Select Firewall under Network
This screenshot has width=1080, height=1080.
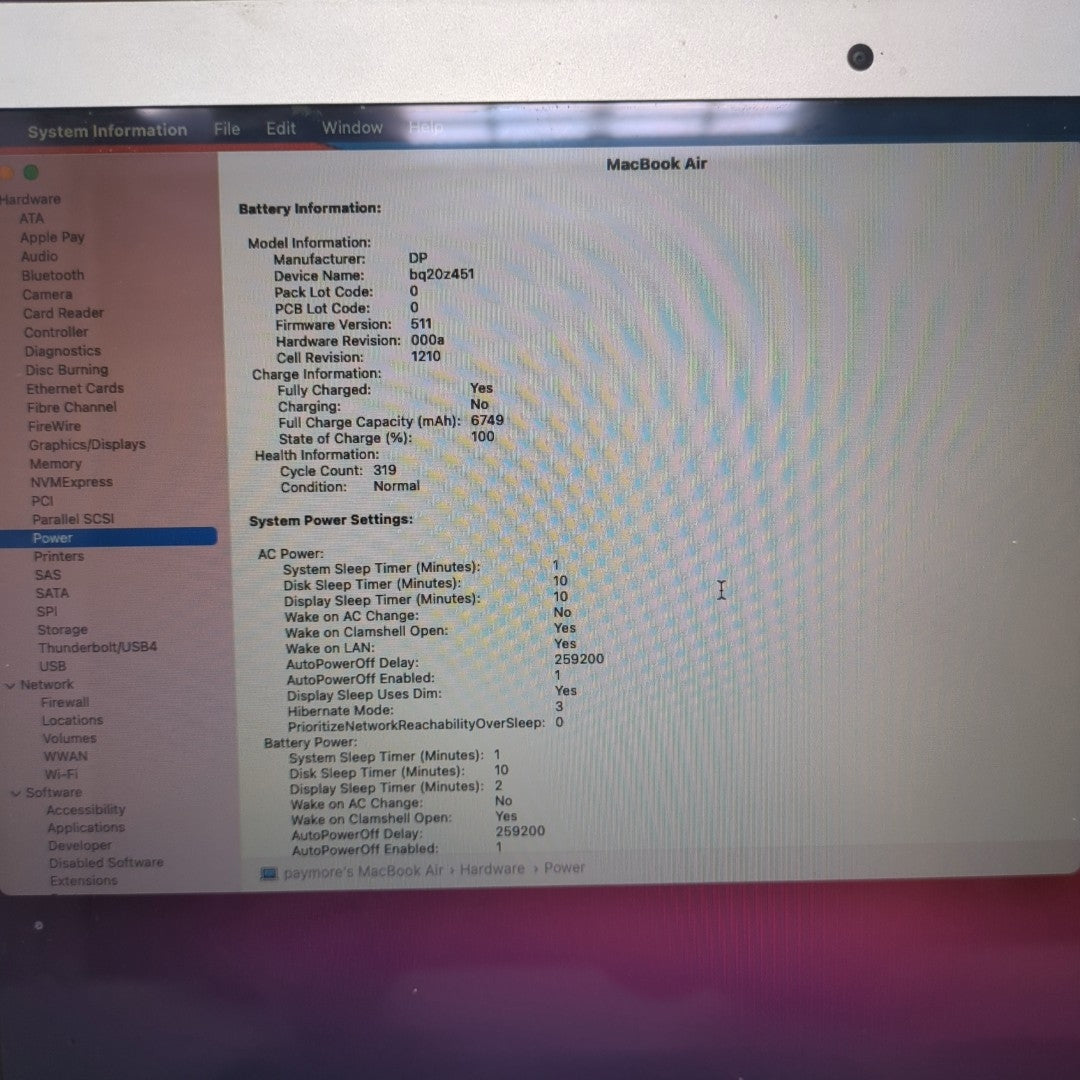(x=65, y=703)
